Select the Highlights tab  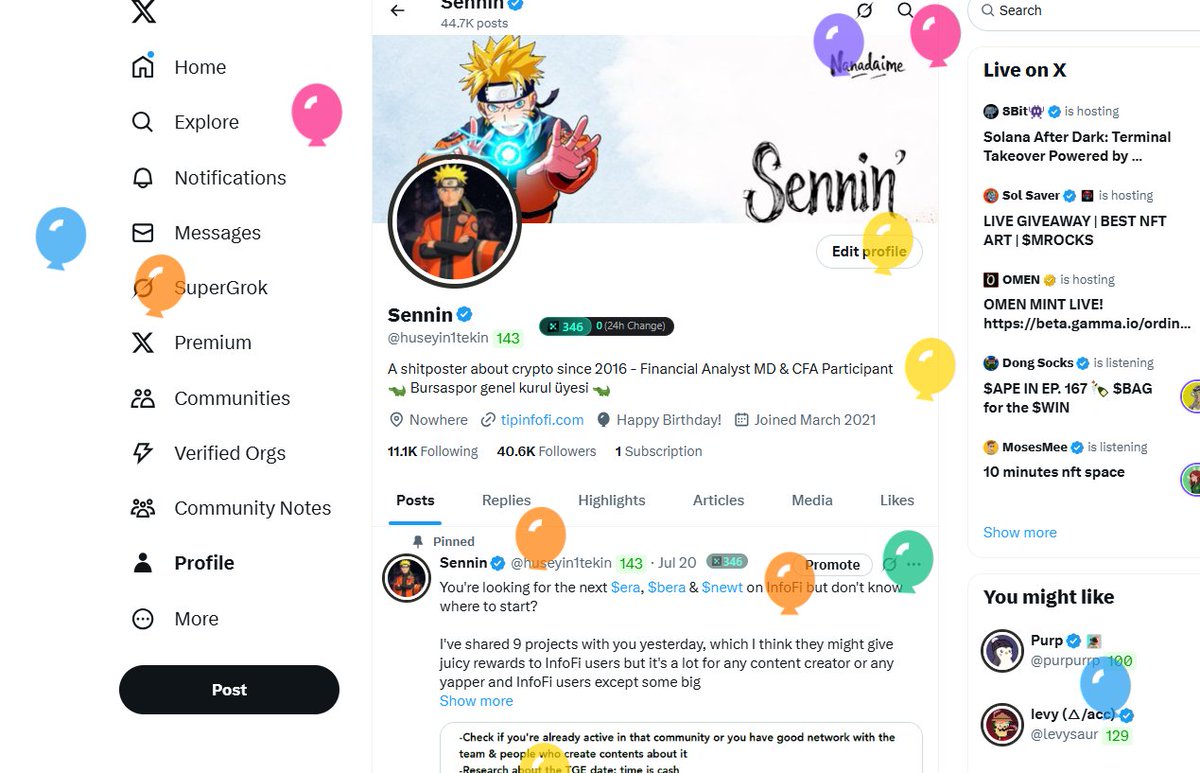click(x=612, y=500)
